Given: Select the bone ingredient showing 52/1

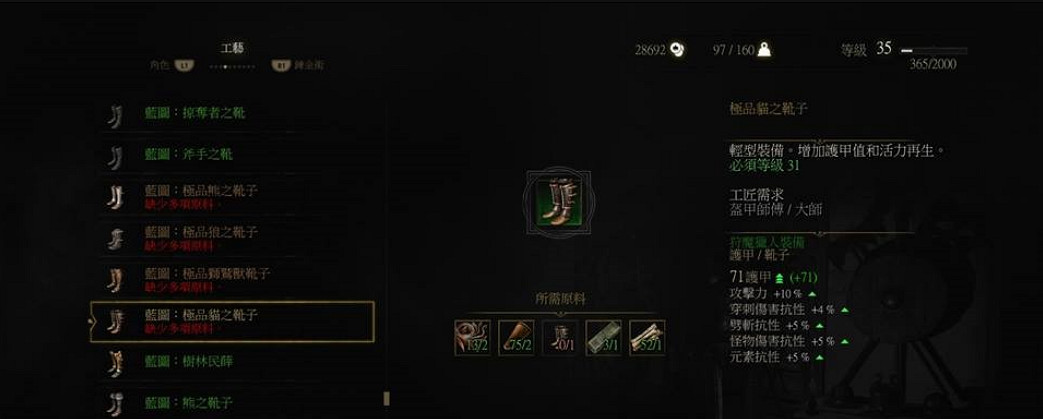Looking at the screenshot, I should 647,338.
